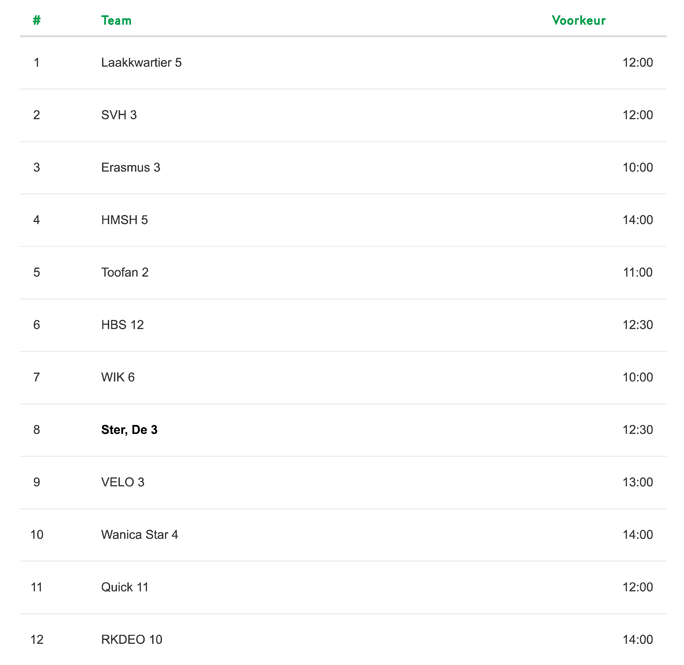Click on HMSH 5 team name
684x665 pixels.
[124, 220]
